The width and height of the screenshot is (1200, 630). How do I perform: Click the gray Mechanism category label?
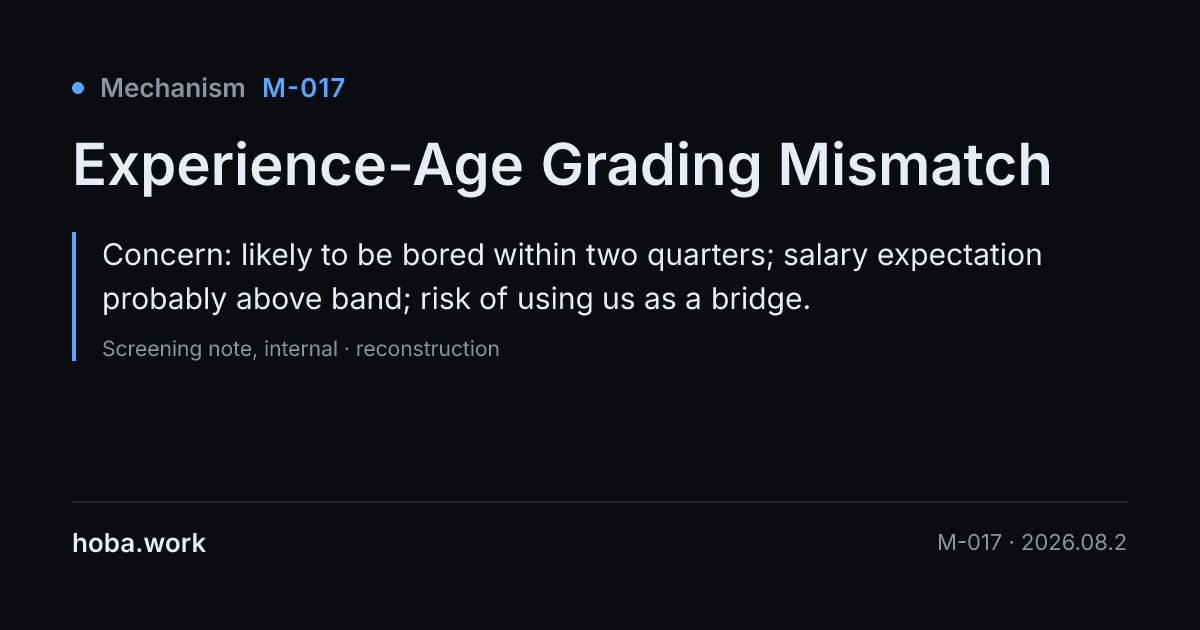[x=173, y=88]
